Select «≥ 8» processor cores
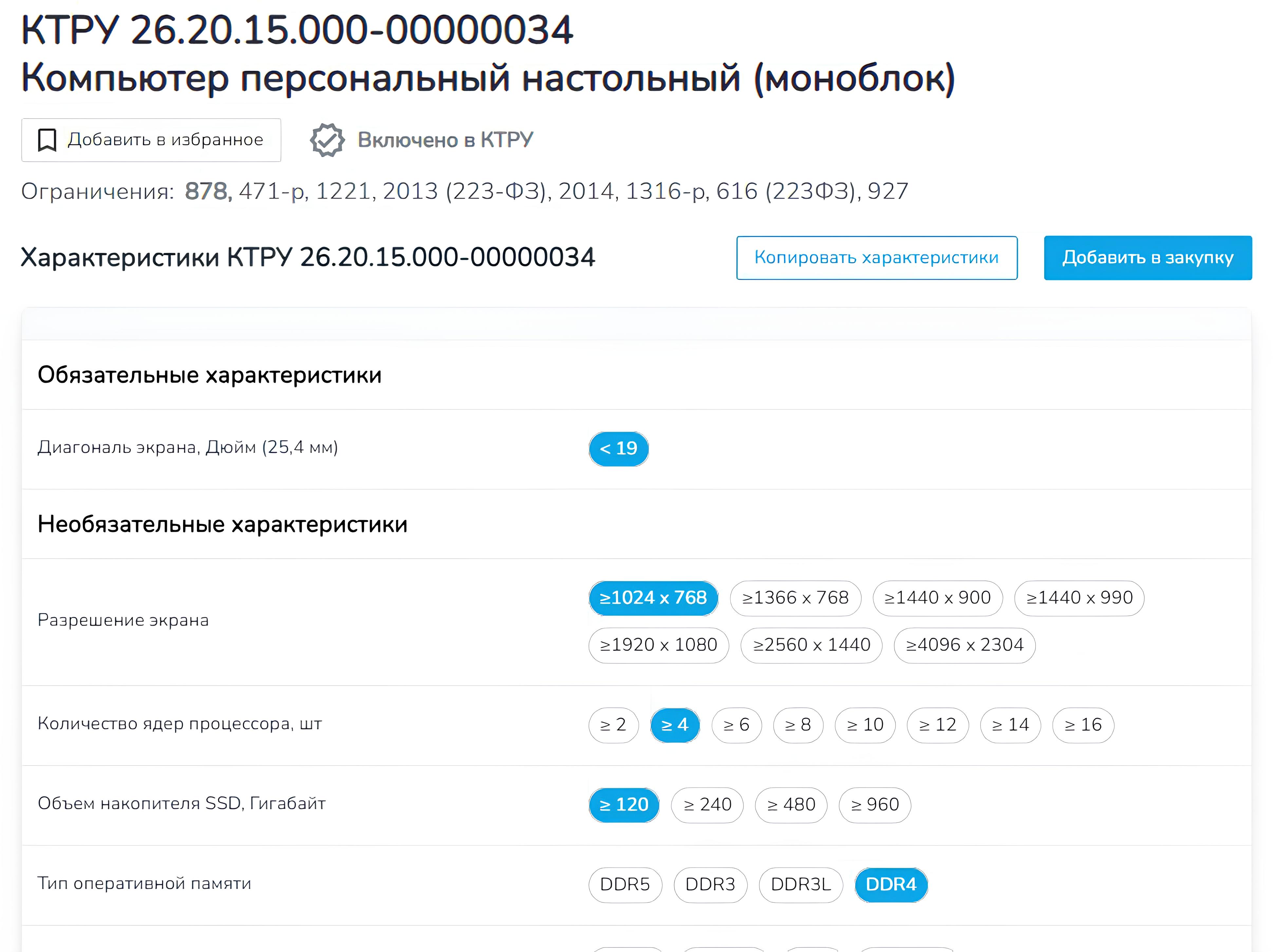The width and height of the screenshot is (1276, 952). (x=799, y=725)
